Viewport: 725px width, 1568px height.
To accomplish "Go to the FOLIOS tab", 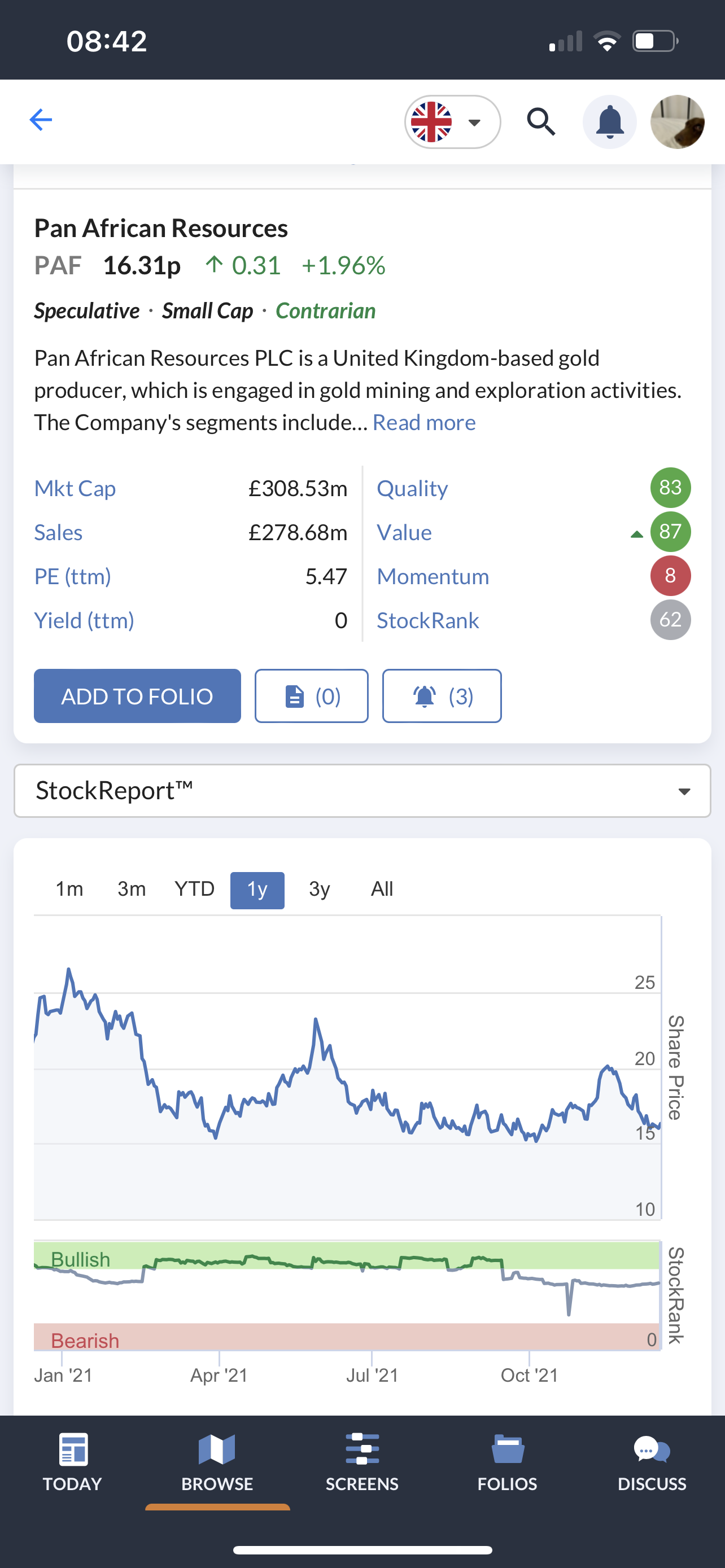I will 507,1462.
